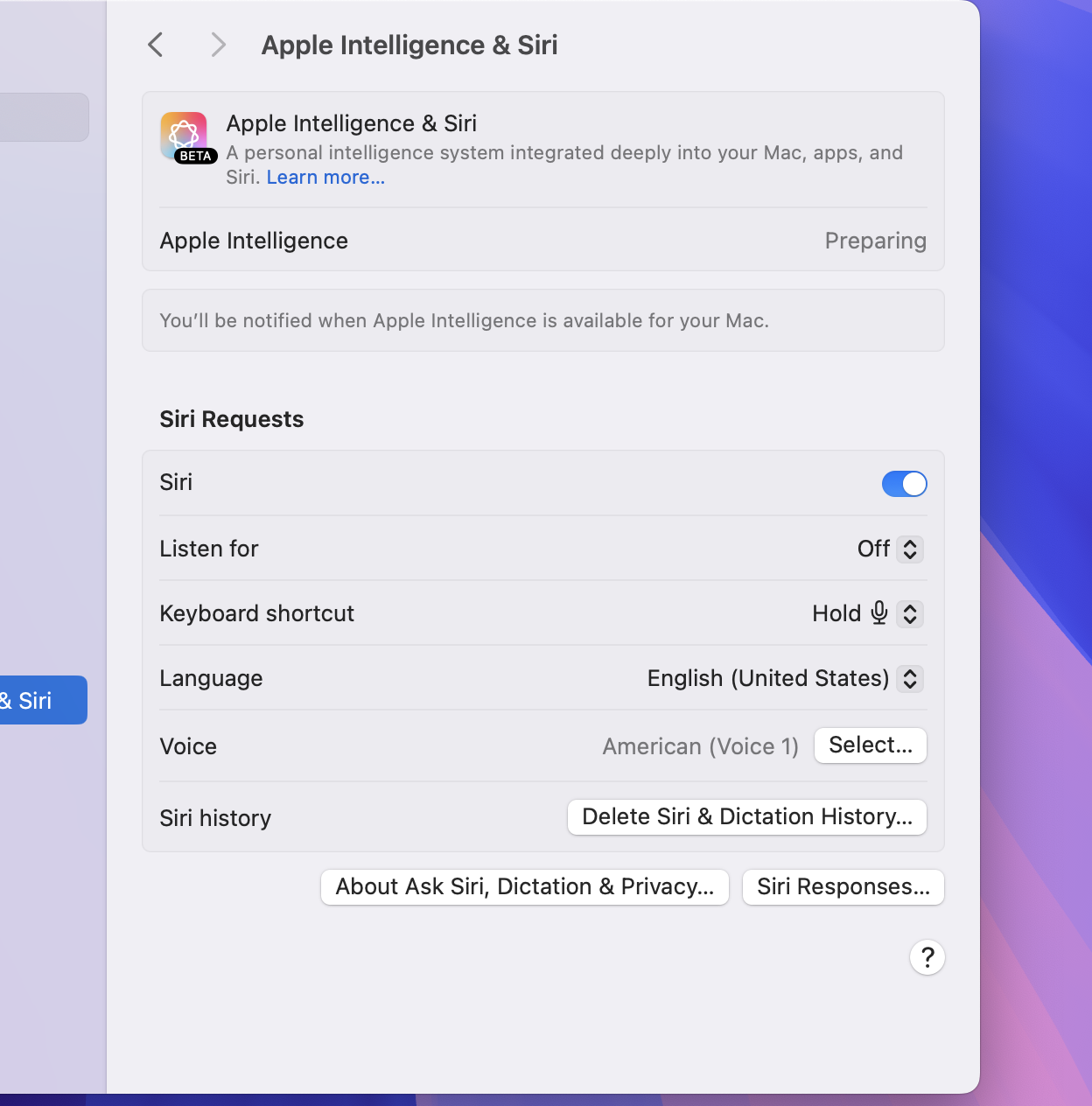Click the Siri Requests heading
Image resolution: width=1092 pixels, height=1106 pixels.
pyautogui.click(x=232, y=419)
